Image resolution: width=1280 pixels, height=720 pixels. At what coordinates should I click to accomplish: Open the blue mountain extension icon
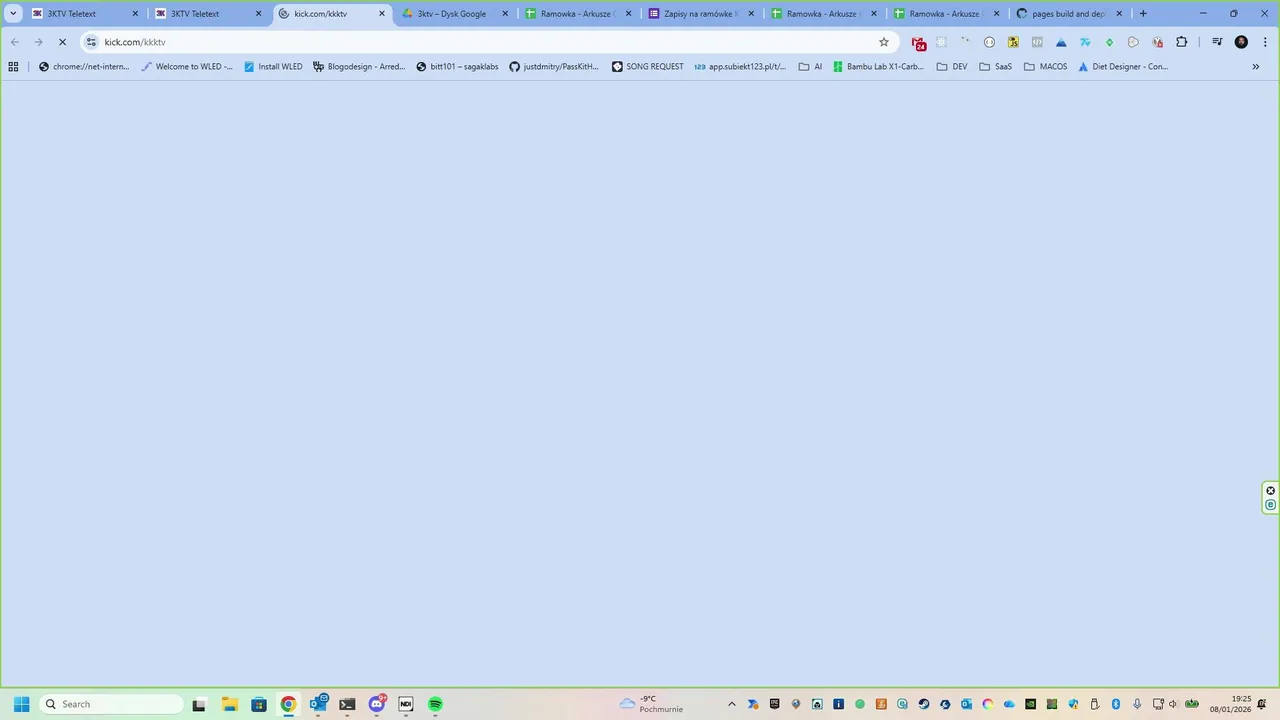pos(1061,42)
